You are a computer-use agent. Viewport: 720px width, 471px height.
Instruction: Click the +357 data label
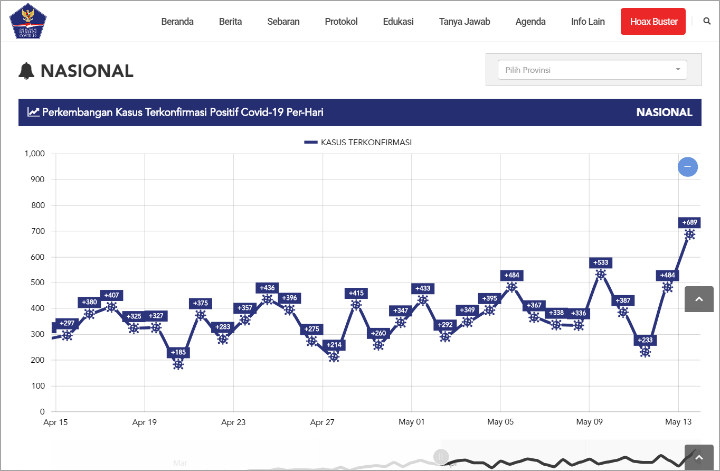[245, 308]
